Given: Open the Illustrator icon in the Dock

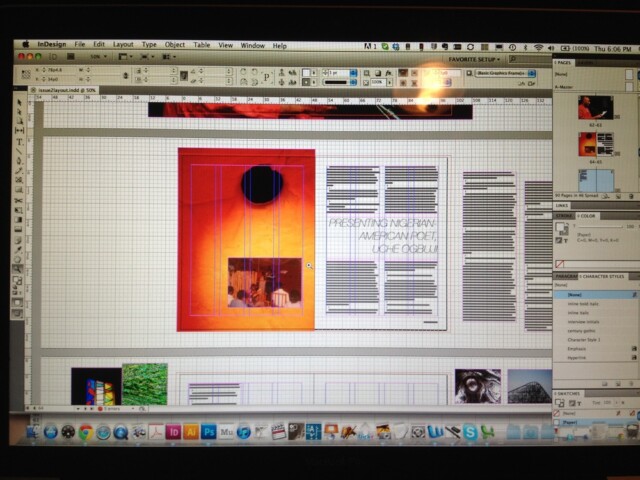Looking at the screenshot, I should tap(191, 432).
